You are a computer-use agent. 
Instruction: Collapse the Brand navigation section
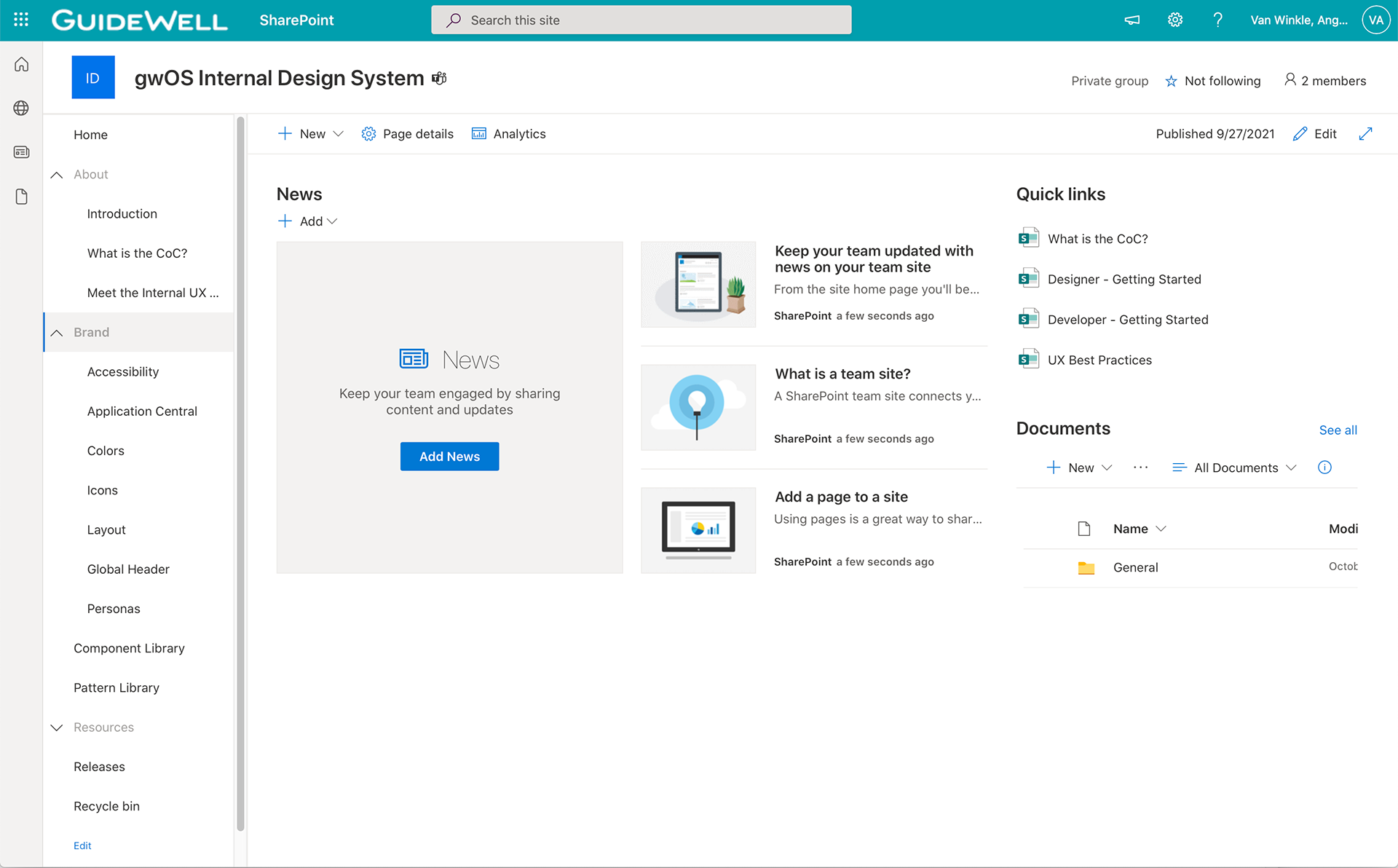[x=56, y=333]
